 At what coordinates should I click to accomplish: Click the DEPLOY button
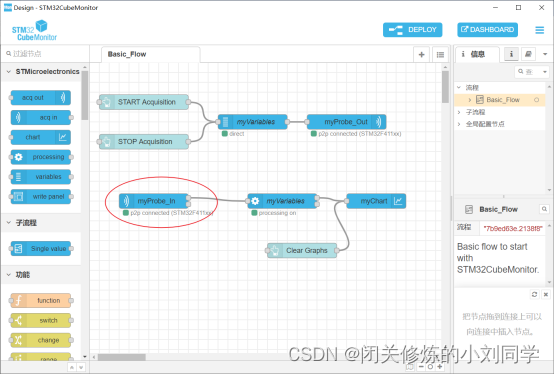pyautogui.click(x=412, y=30)
